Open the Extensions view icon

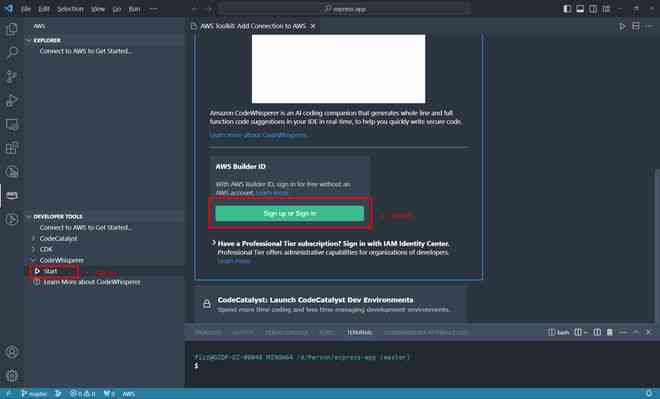(12, 148)
